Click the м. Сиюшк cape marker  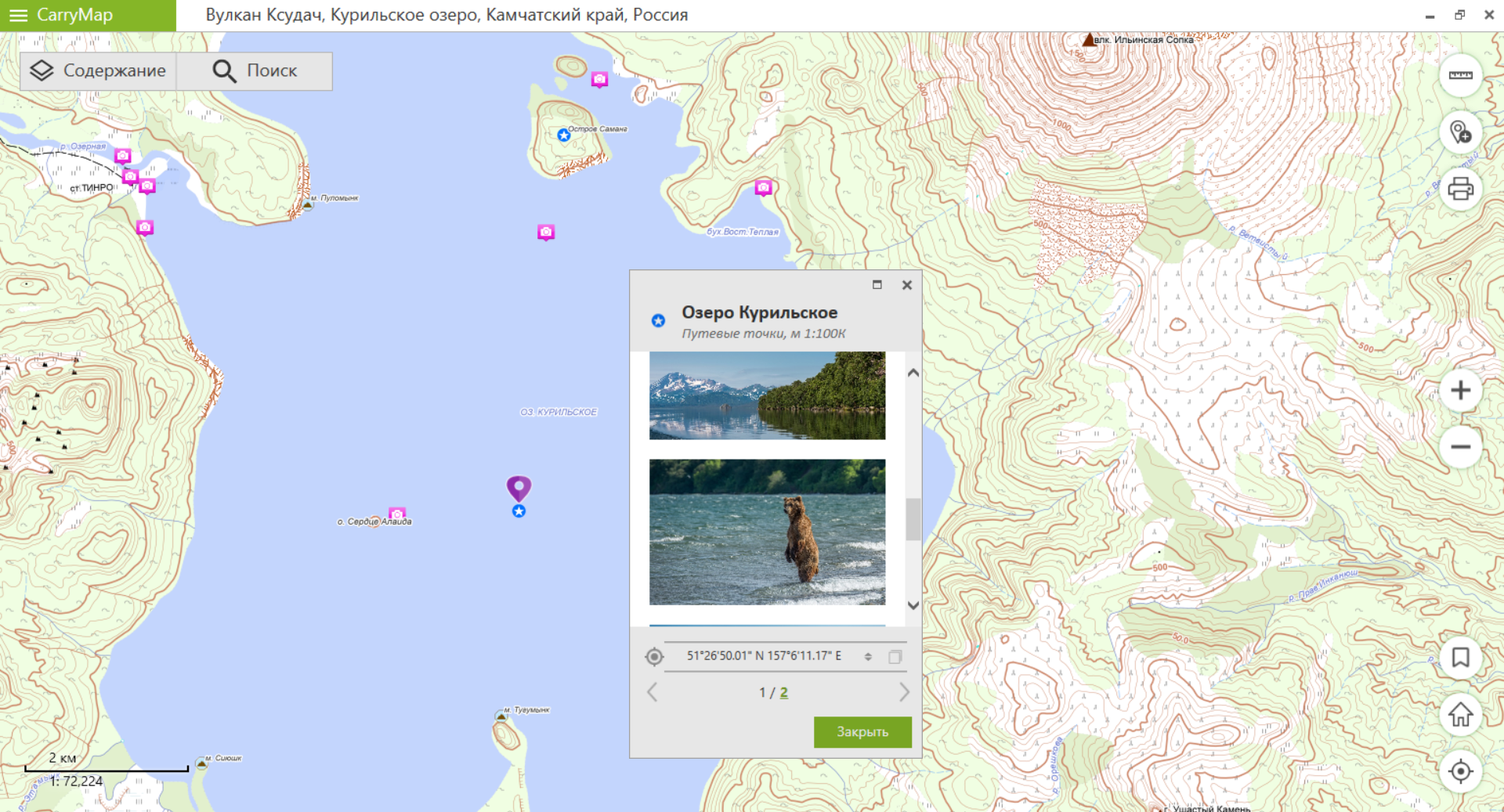pyautogui.click(x=201, y=763)
